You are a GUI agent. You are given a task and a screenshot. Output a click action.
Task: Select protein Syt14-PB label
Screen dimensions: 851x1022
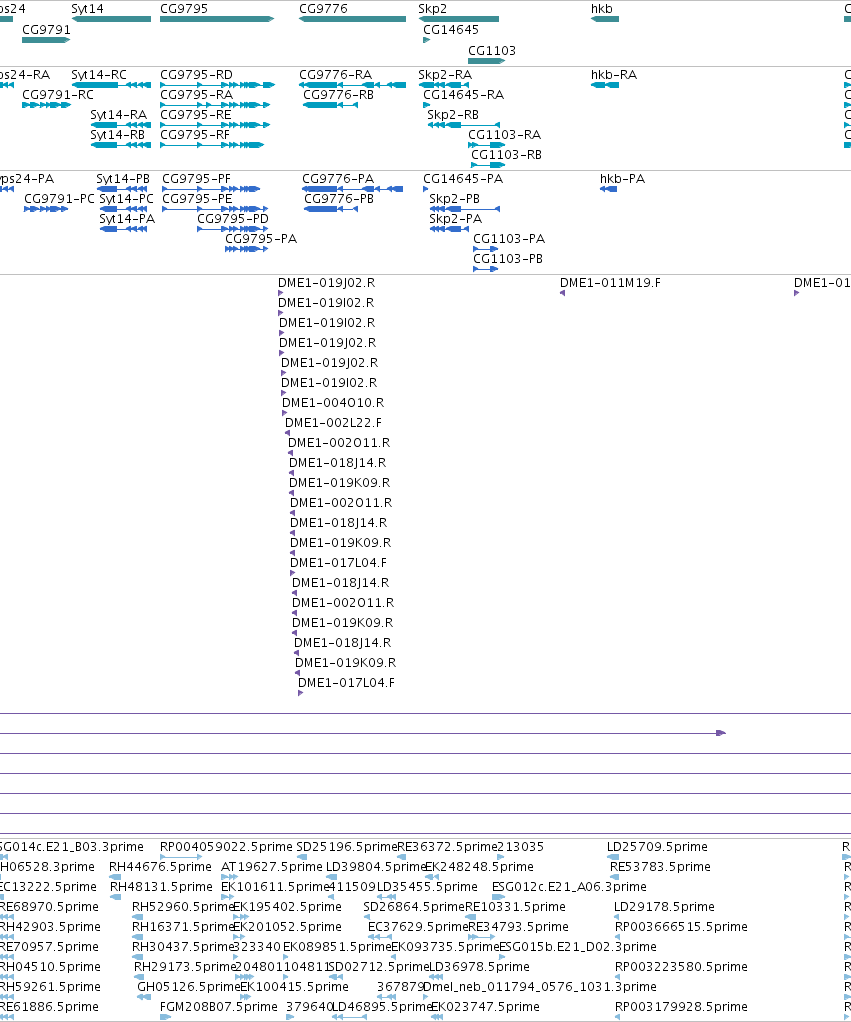[123, 179]
